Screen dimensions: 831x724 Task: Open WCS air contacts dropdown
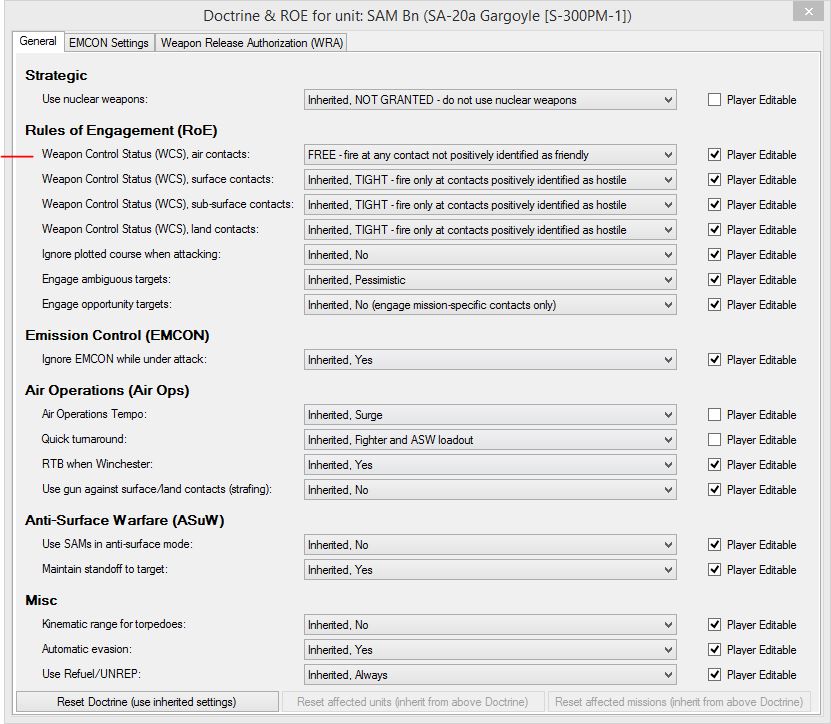(x=490, y=155)
